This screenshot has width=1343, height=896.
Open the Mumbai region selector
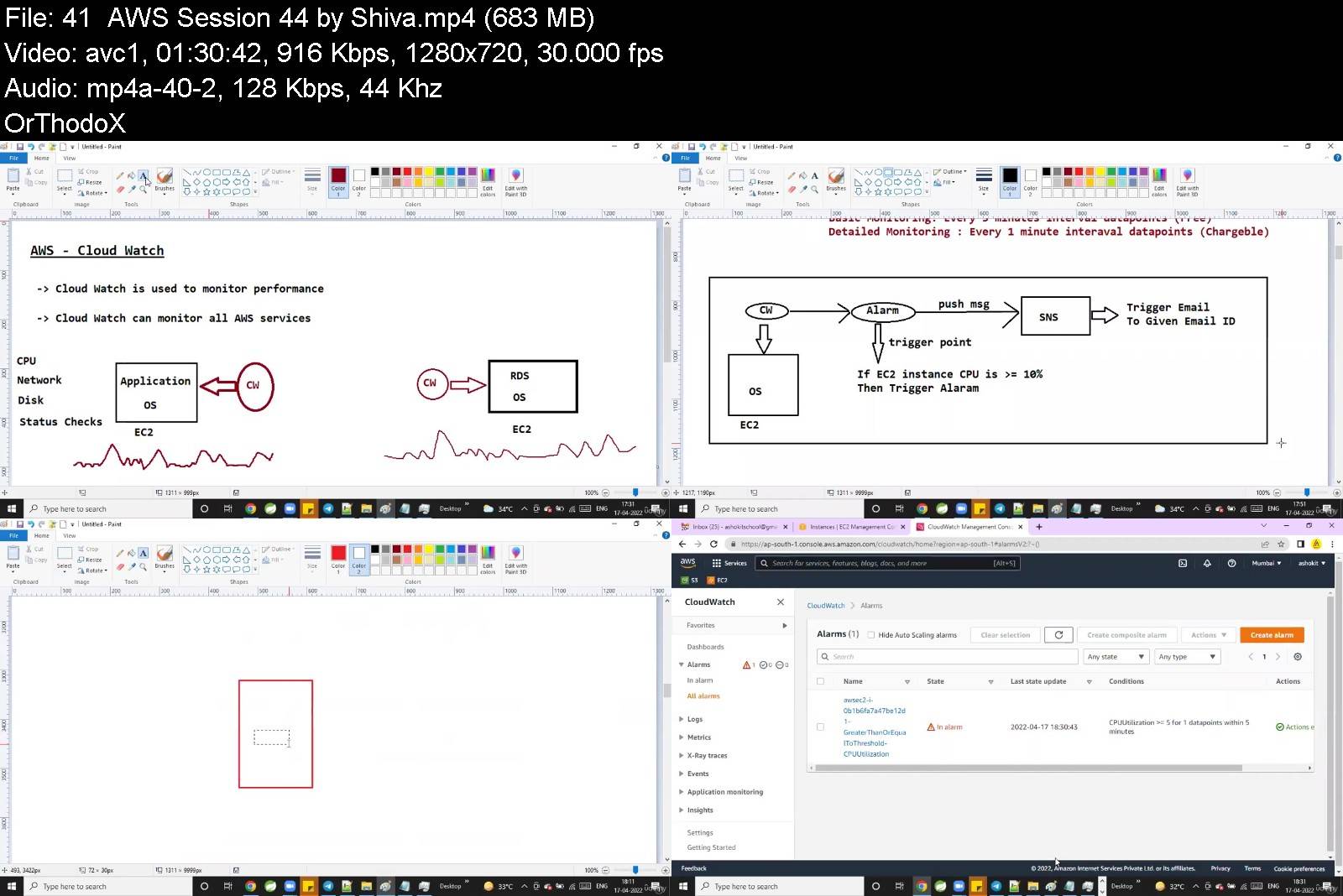[1267, 563]
